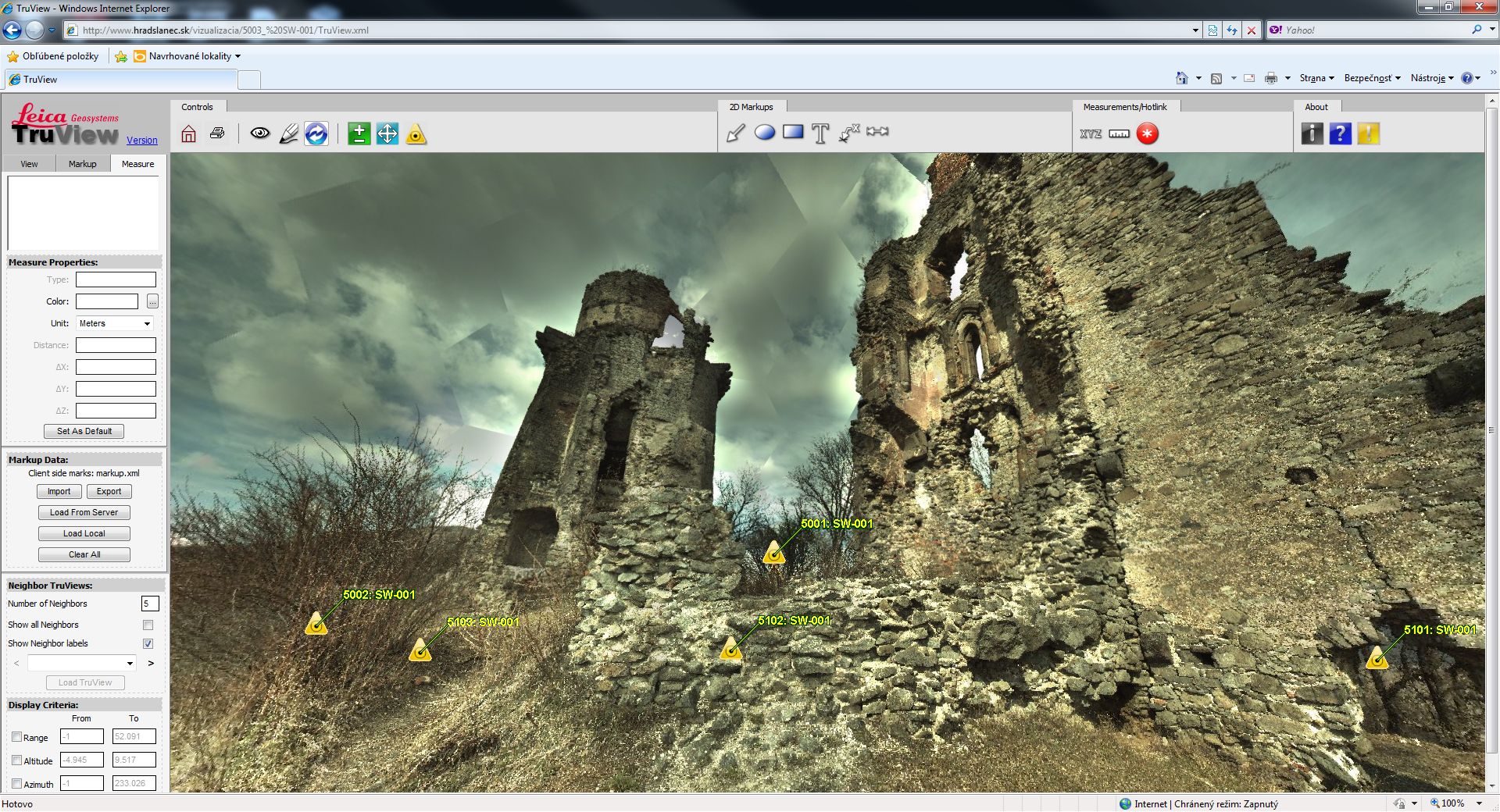The height and width of the screenshot is (812, 1500).
Task: Switch to the Markup tab
Action: click(x=82, y=164)
